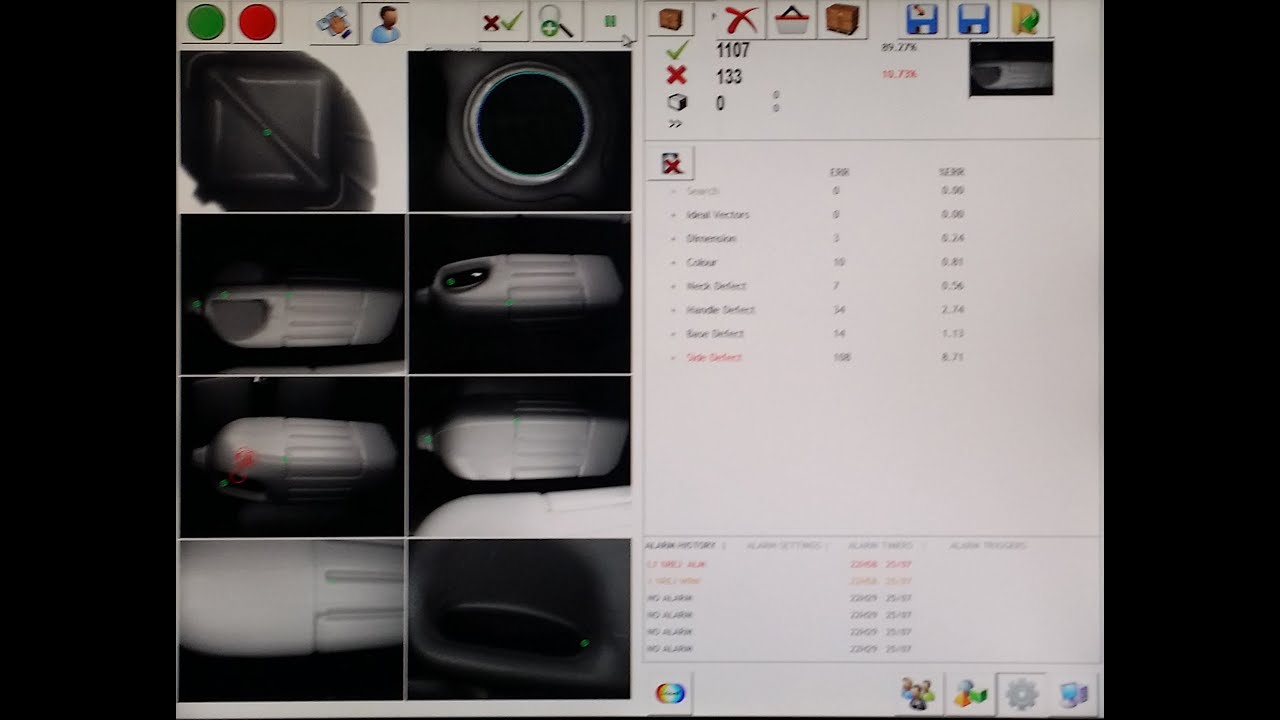
Task: Click the large red X toolbar icon
Action: point(741,19)
